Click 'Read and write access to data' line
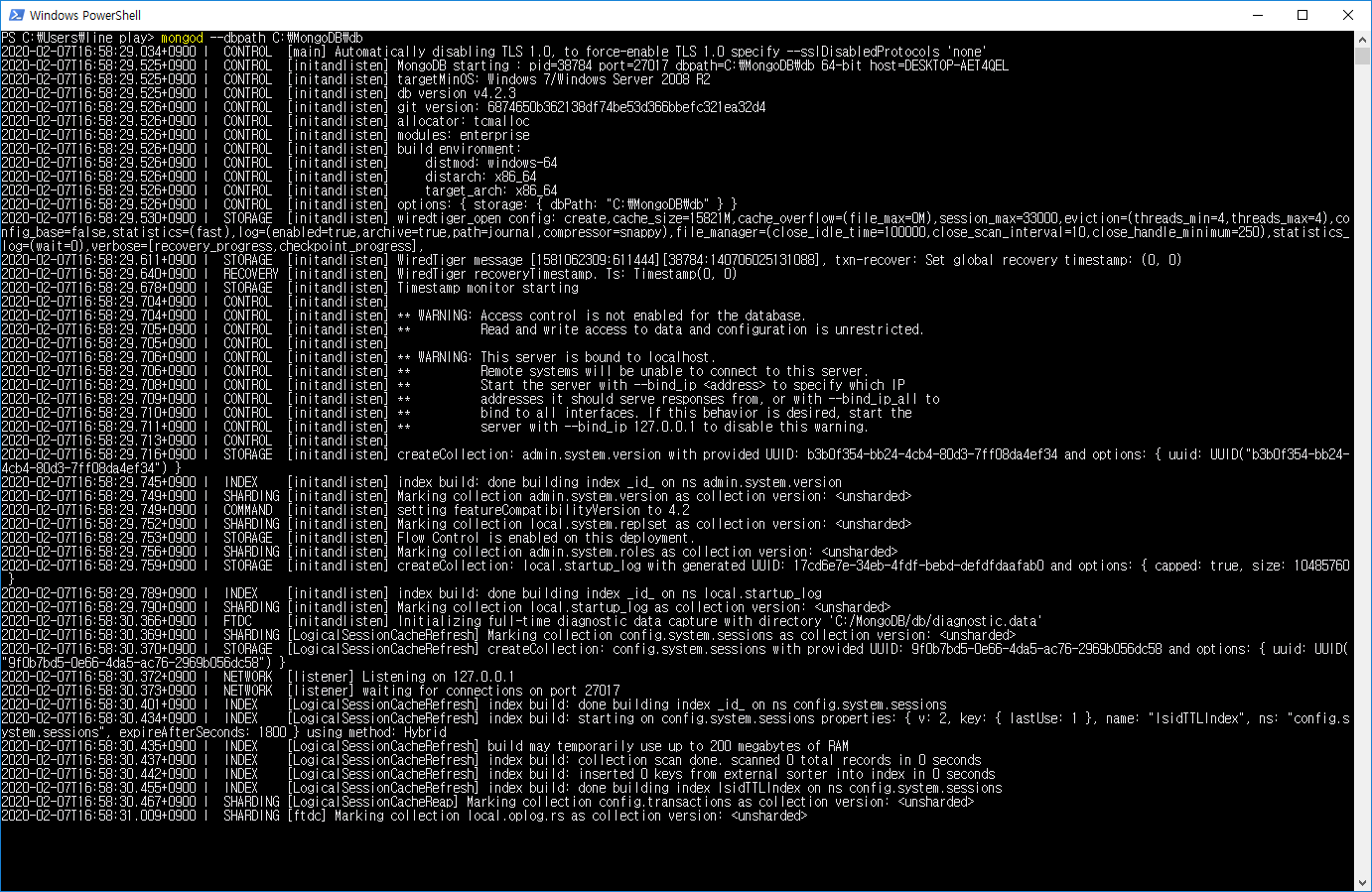The image size is (1372, 892). click(x=702, y=329)
